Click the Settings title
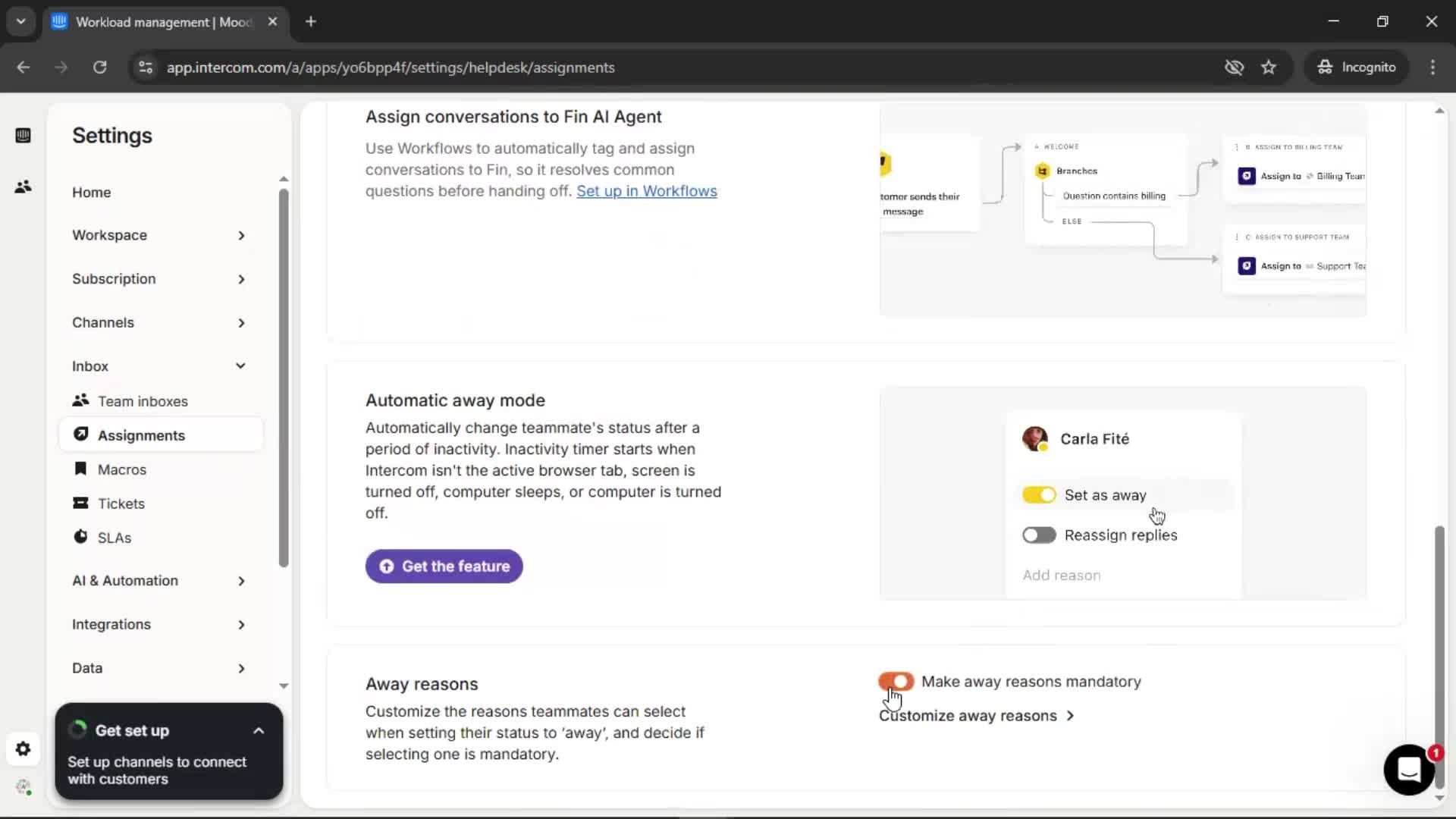This screenshot has width=1456, height=819. tap(112, 136)
